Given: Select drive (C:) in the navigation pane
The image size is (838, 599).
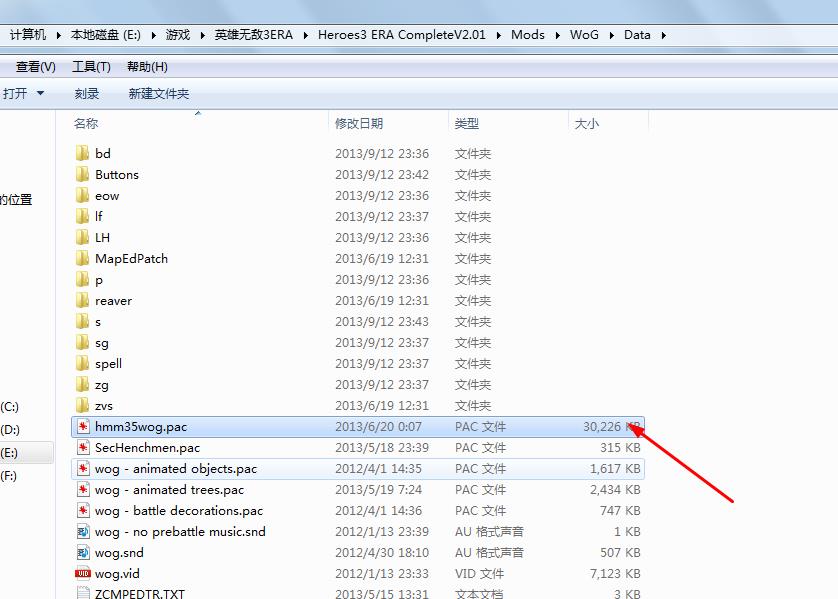Looking at the screenshot, I should 10,407.
